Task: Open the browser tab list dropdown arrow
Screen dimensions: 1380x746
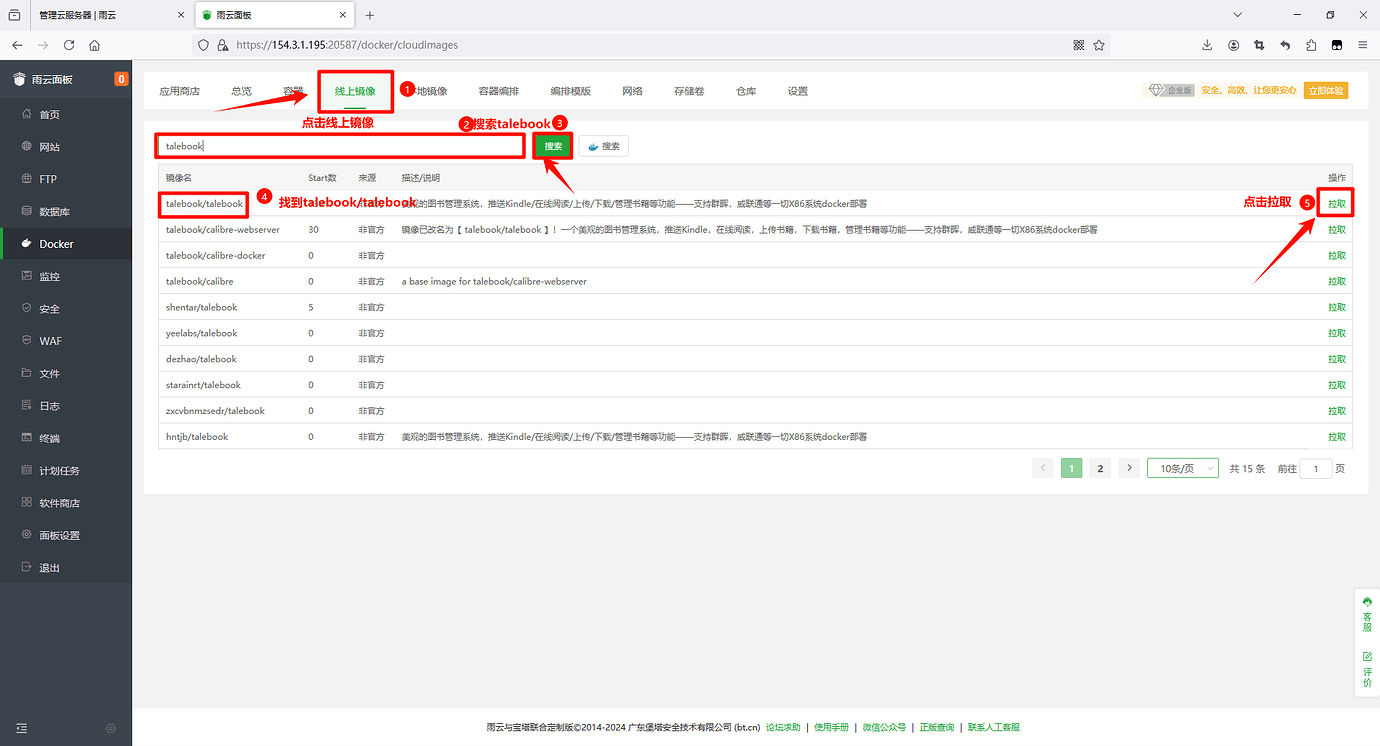Action: (1238, 15)
